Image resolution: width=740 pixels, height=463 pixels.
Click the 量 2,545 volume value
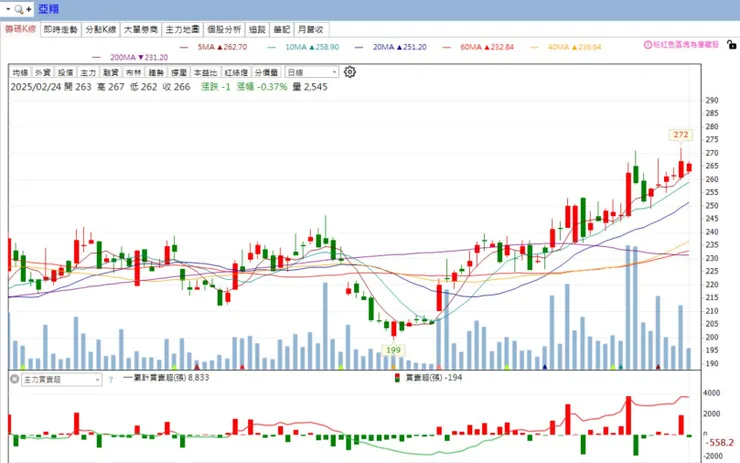tap(310, 87)
